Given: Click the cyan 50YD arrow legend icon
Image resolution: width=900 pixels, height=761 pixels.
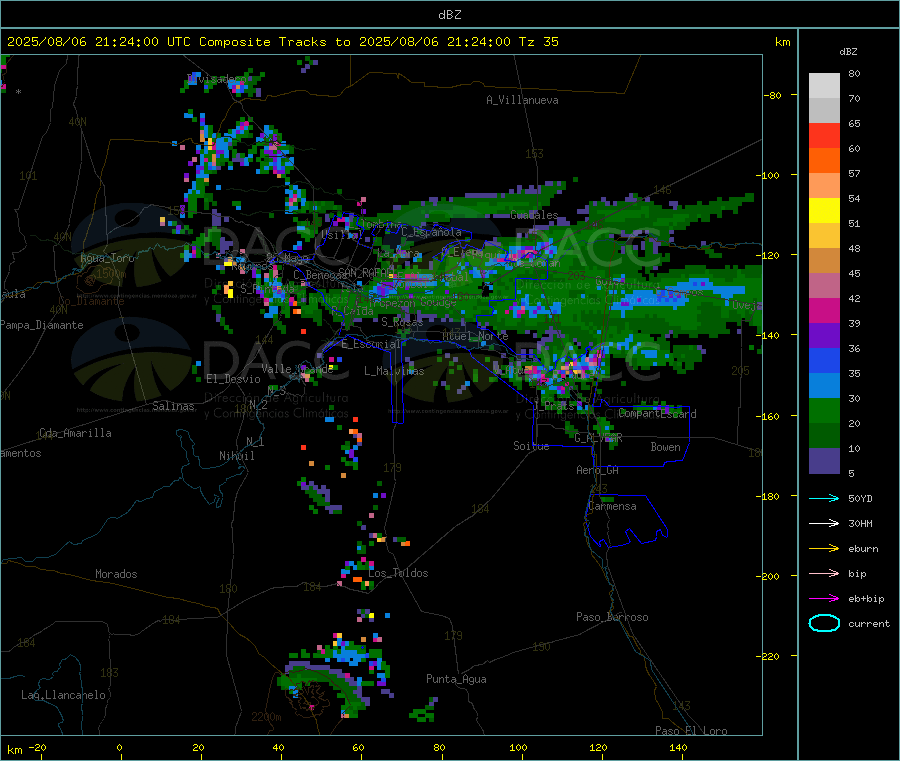Looking at the screenshot, I should point(824,498).
